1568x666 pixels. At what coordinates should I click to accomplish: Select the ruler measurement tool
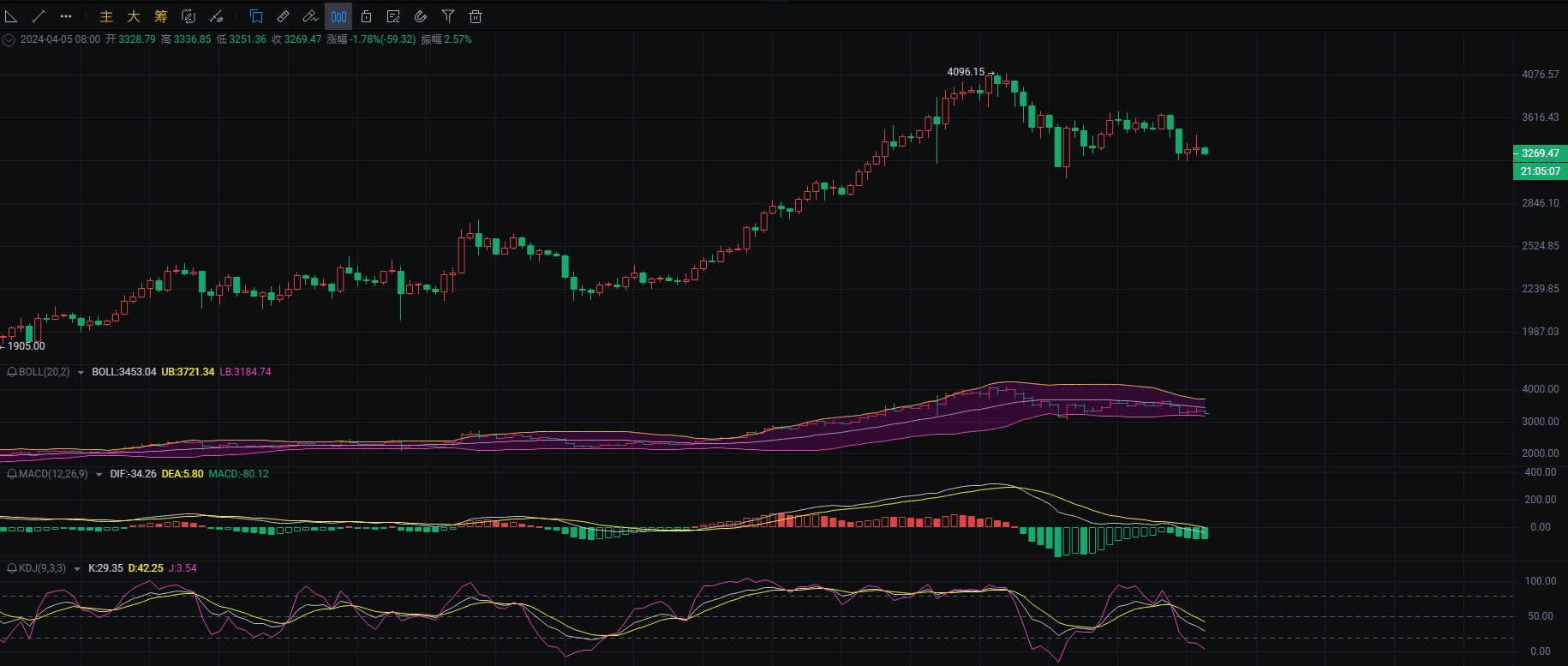click(x=284, y=16)
